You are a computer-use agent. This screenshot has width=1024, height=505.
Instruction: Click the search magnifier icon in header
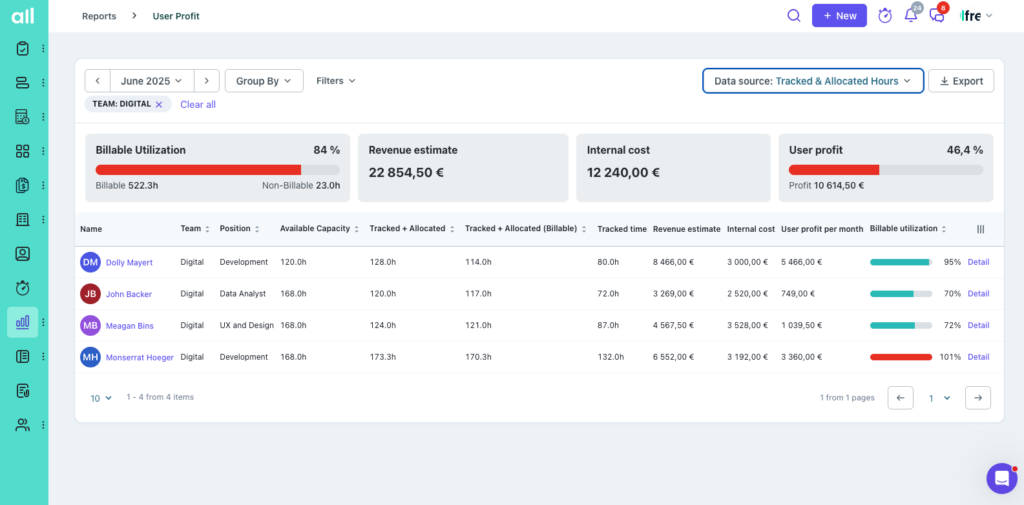(794, 16)
